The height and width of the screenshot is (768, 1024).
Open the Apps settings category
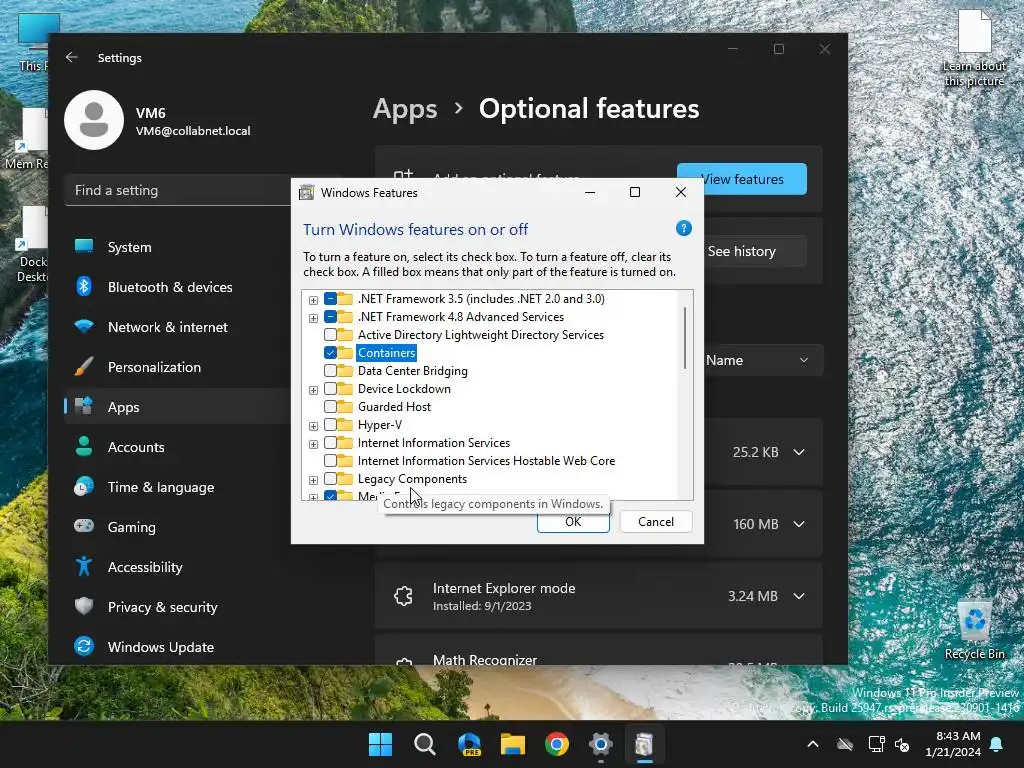(x=177, y=407)
